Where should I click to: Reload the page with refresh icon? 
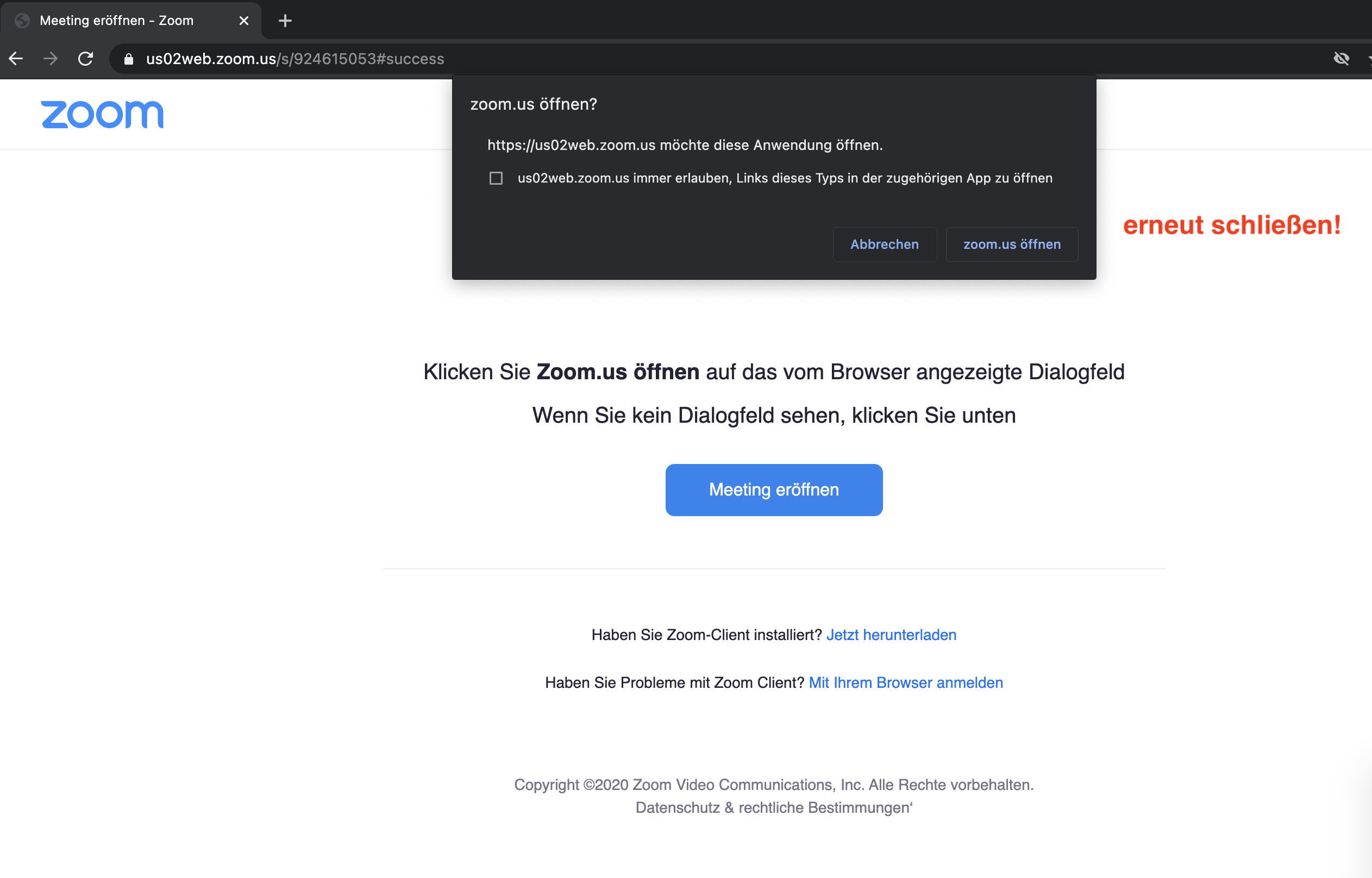tap(85, 59)
